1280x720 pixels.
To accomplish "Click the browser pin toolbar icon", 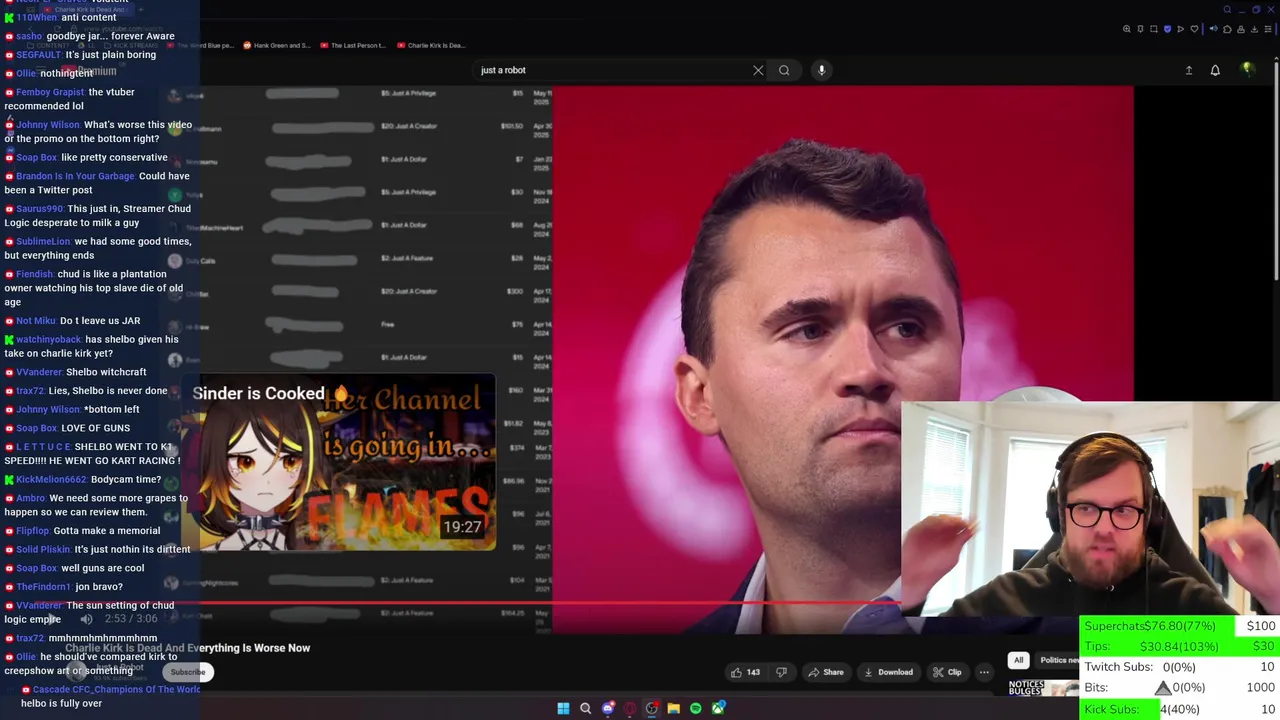I will coord(1140,29).
